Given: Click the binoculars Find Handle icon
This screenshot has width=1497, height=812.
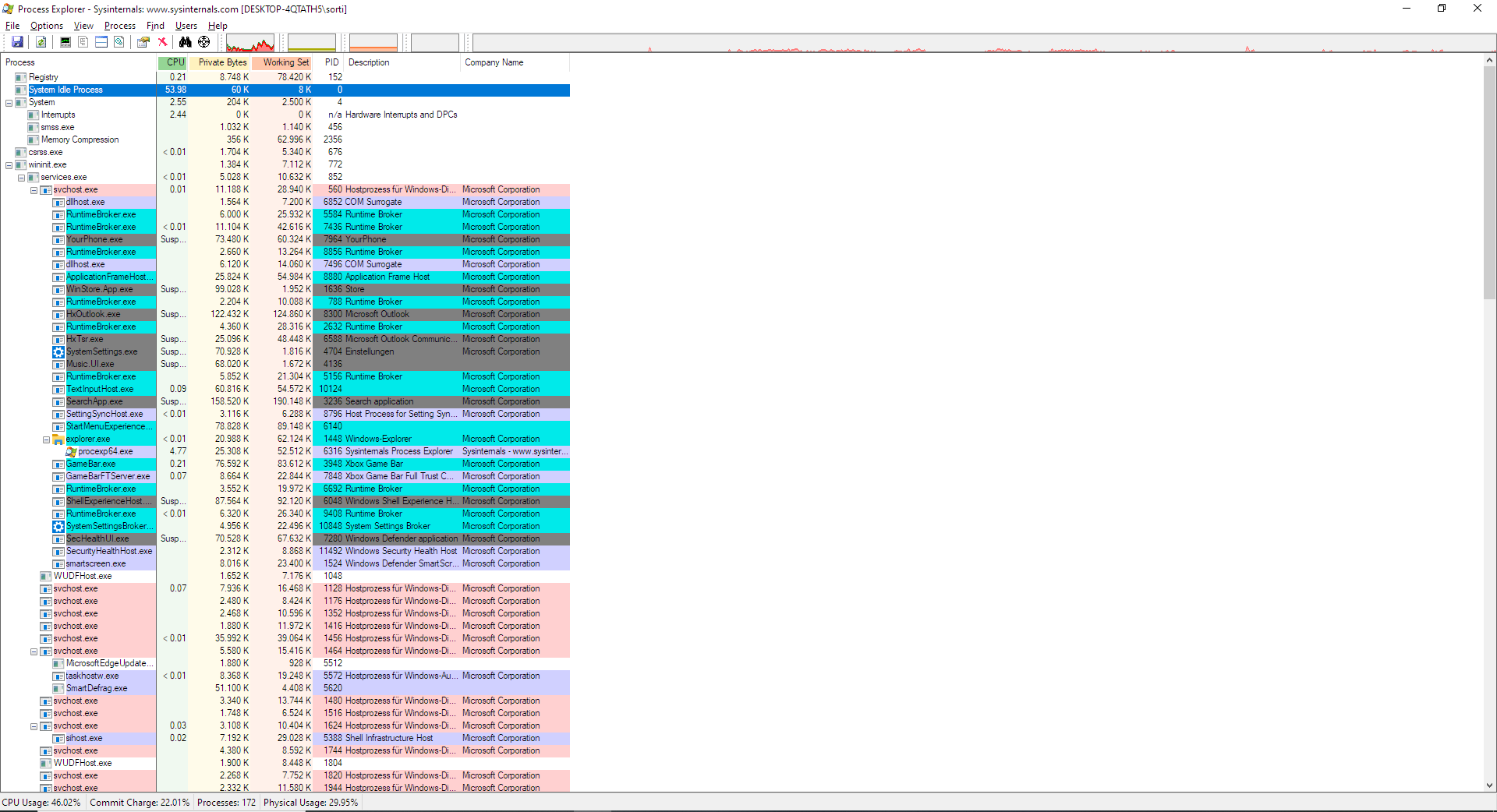Looking at the screenshot, I should tap(185, 42).
